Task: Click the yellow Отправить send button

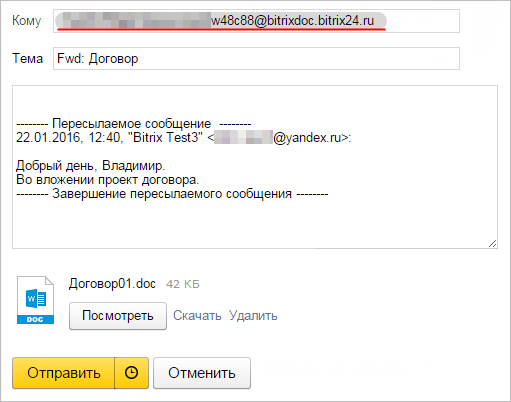Action: pos(64,373)
